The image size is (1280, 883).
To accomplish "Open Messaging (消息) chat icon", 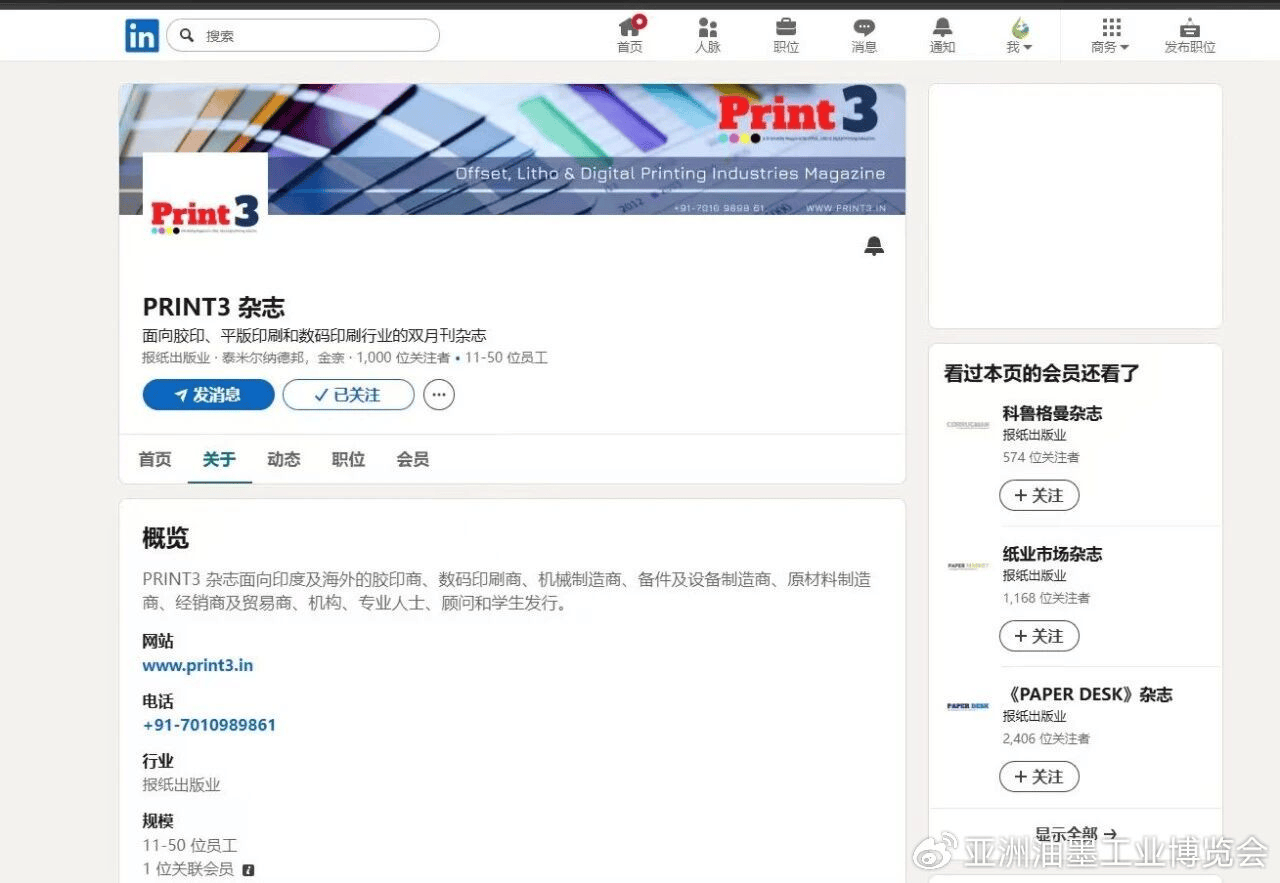I will point(864,28).
